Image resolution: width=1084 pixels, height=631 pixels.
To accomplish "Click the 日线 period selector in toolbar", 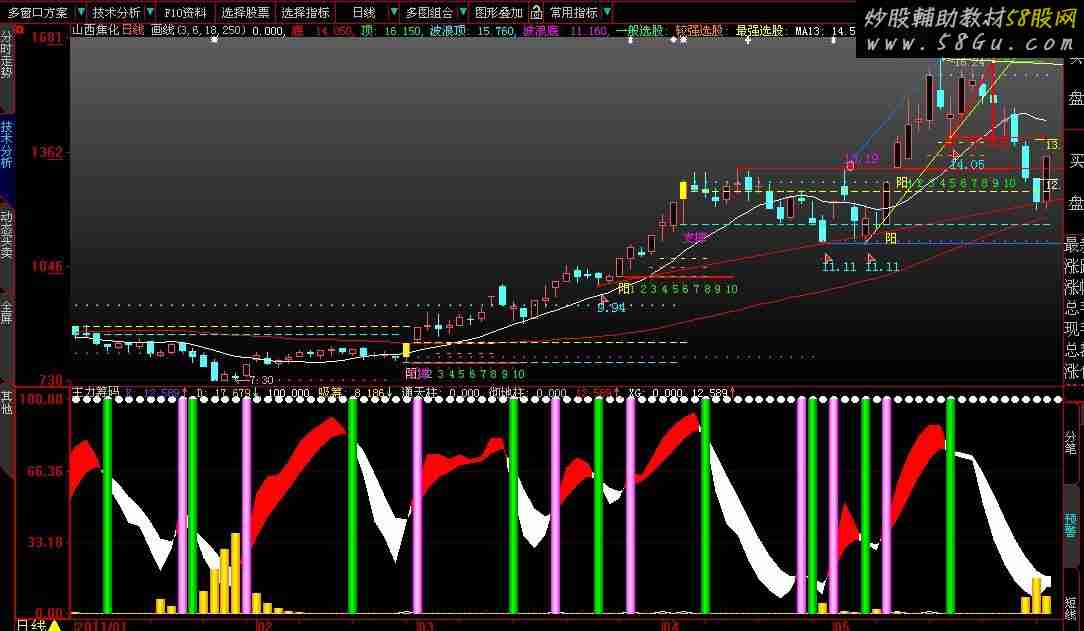I will (364, 12).
